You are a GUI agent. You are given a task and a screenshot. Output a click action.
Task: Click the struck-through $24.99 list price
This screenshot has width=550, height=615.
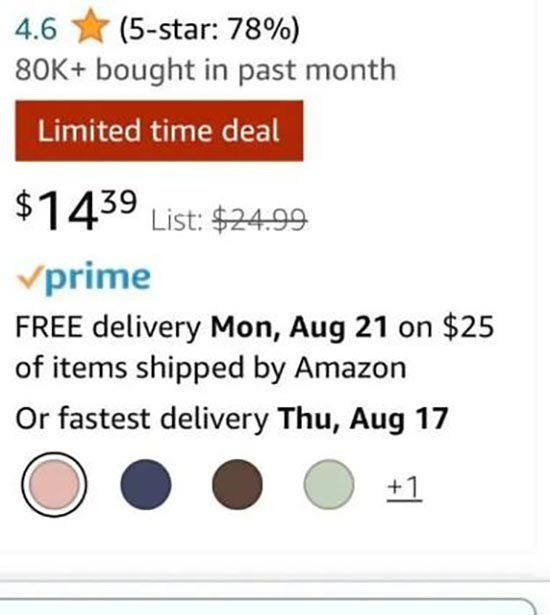[259, 220]
